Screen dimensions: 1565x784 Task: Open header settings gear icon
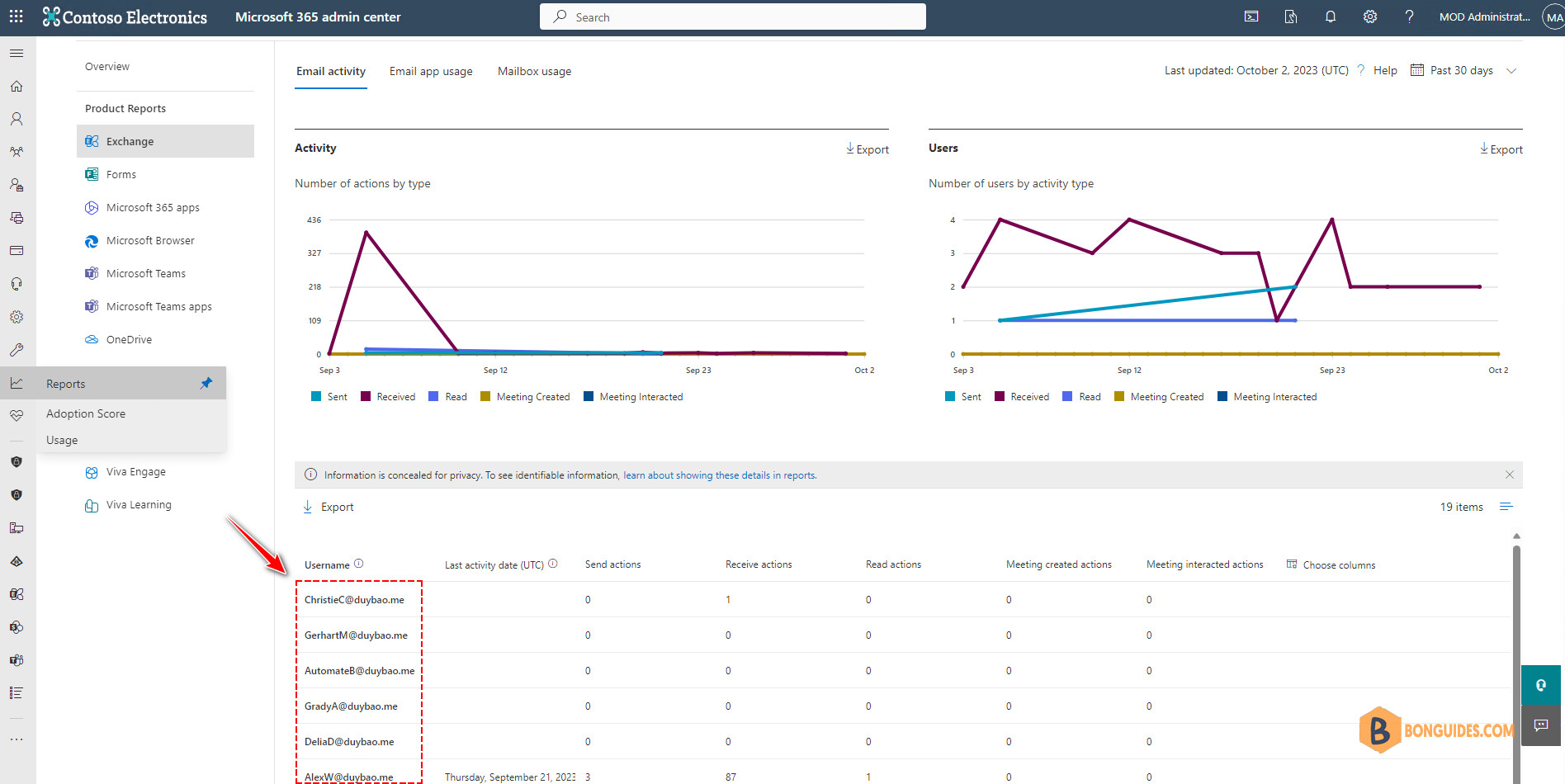tap(1370, 17)
